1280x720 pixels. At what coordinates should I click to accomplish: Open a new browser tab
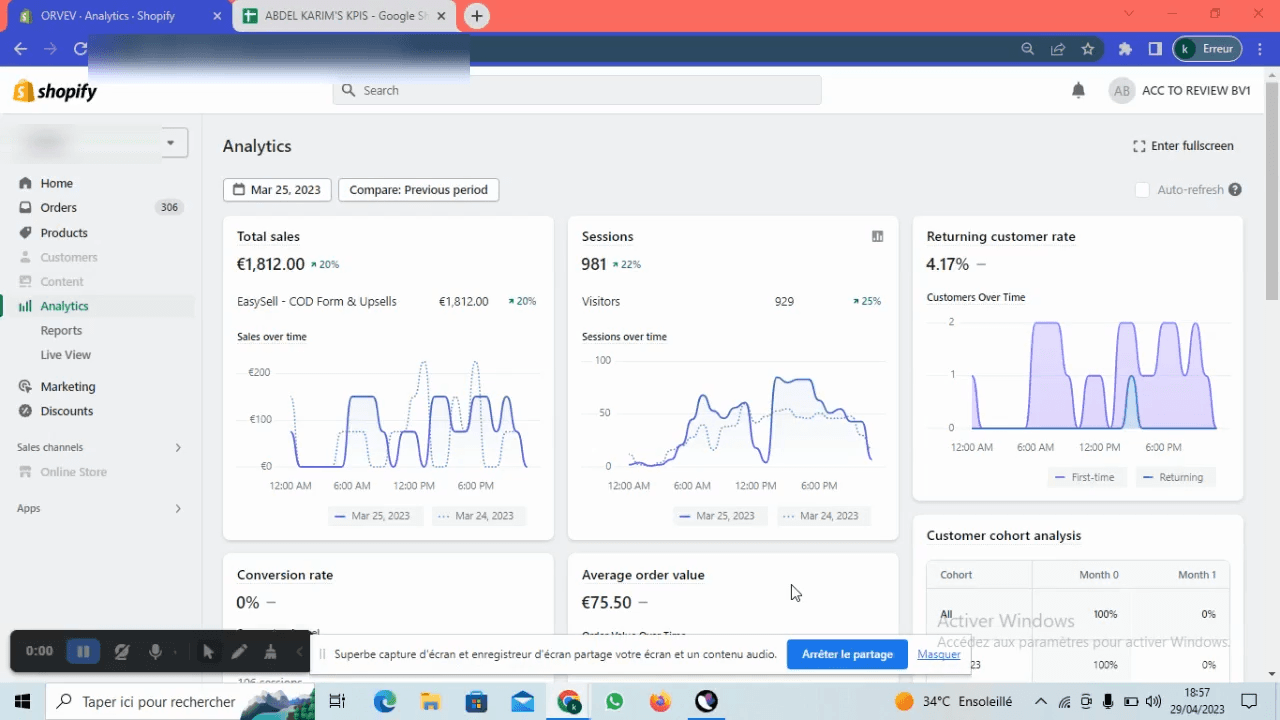tap(477, 16)
